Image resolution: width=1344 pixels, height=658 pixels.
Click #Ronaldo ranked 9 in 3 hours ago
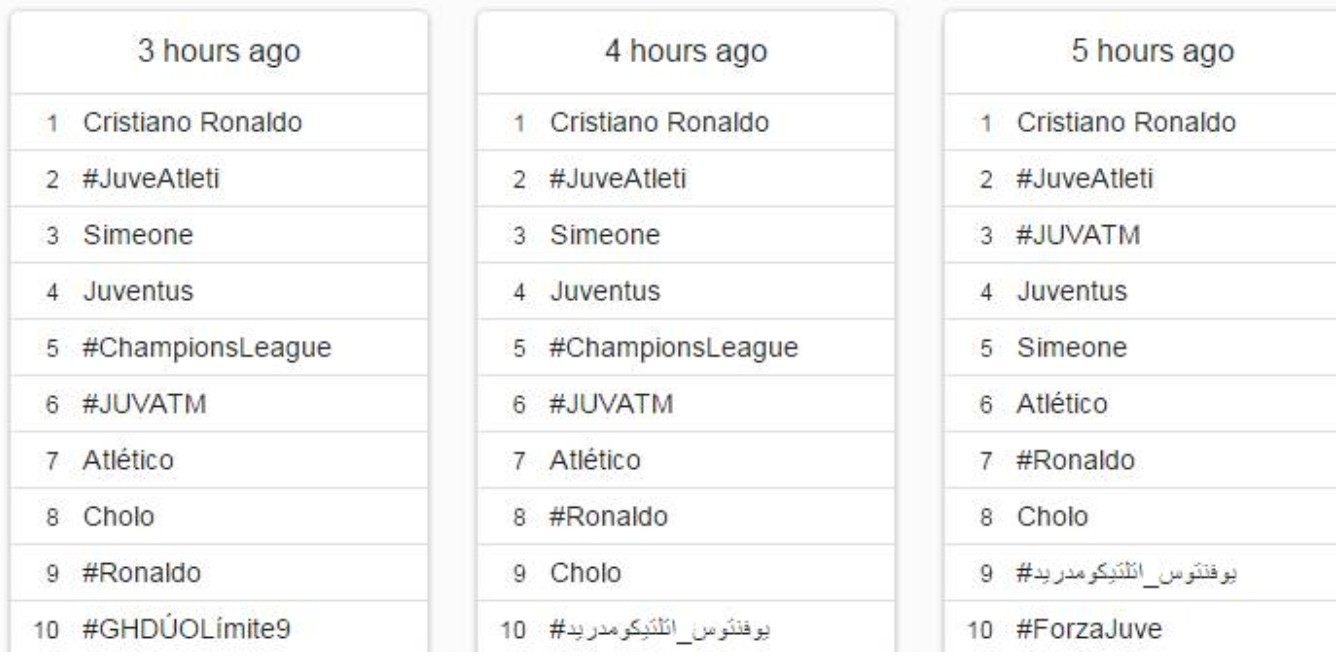[x=143, y=573]
